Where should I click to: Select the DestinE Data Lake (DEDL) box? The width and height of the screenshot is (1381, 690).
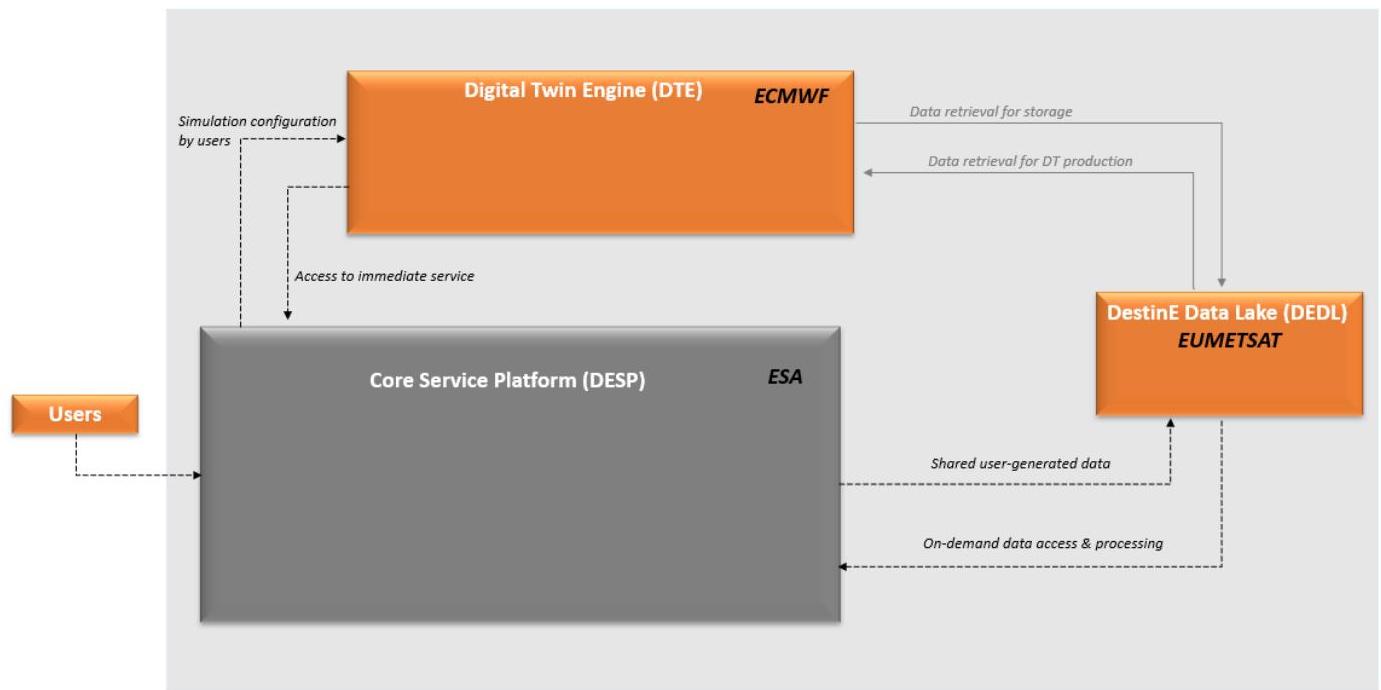(1229, 353)
